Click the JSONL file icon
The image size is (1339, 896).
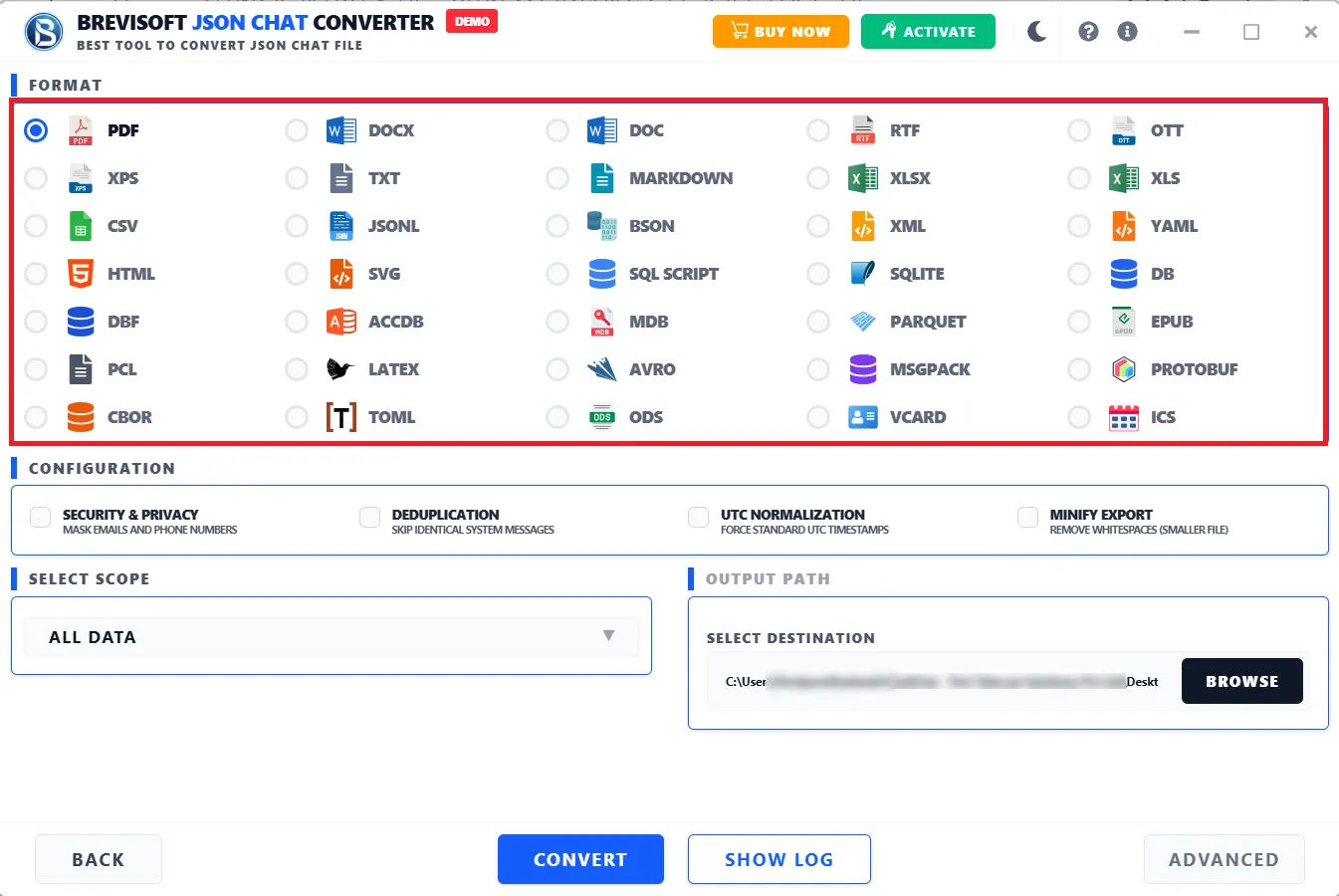(341, 226)
